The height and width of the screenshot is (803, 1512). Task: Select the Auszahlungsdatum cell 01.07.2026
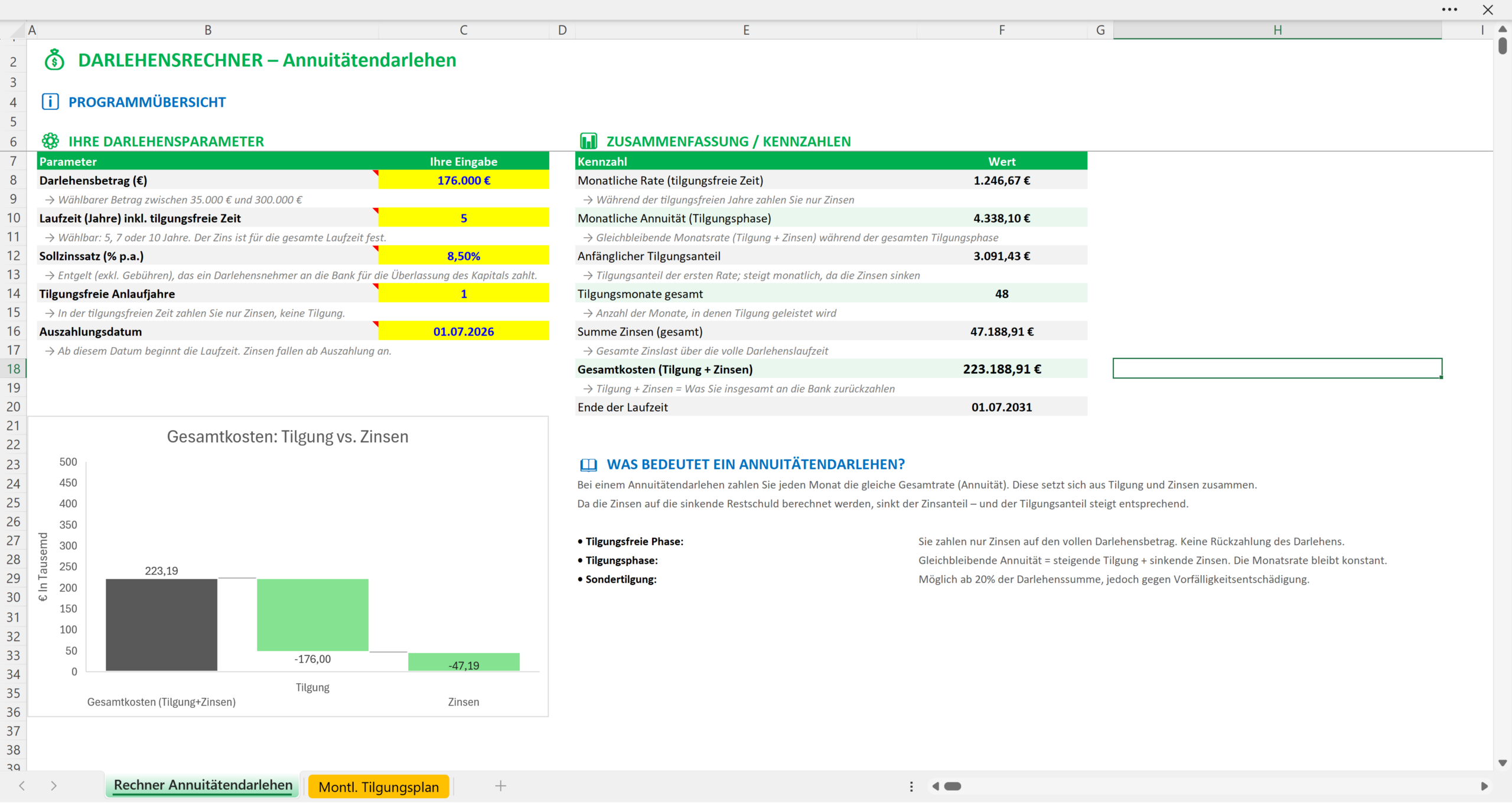pyautogui.click(x=464, y=332)
